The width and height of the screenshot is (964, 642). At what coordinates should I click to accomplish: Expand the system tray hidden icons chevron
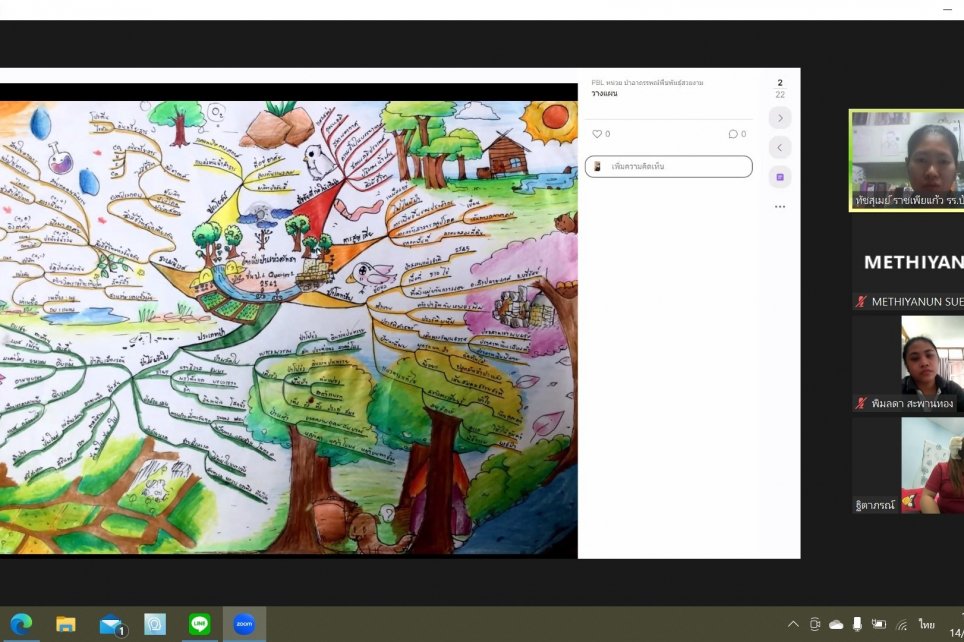[793, 625]
